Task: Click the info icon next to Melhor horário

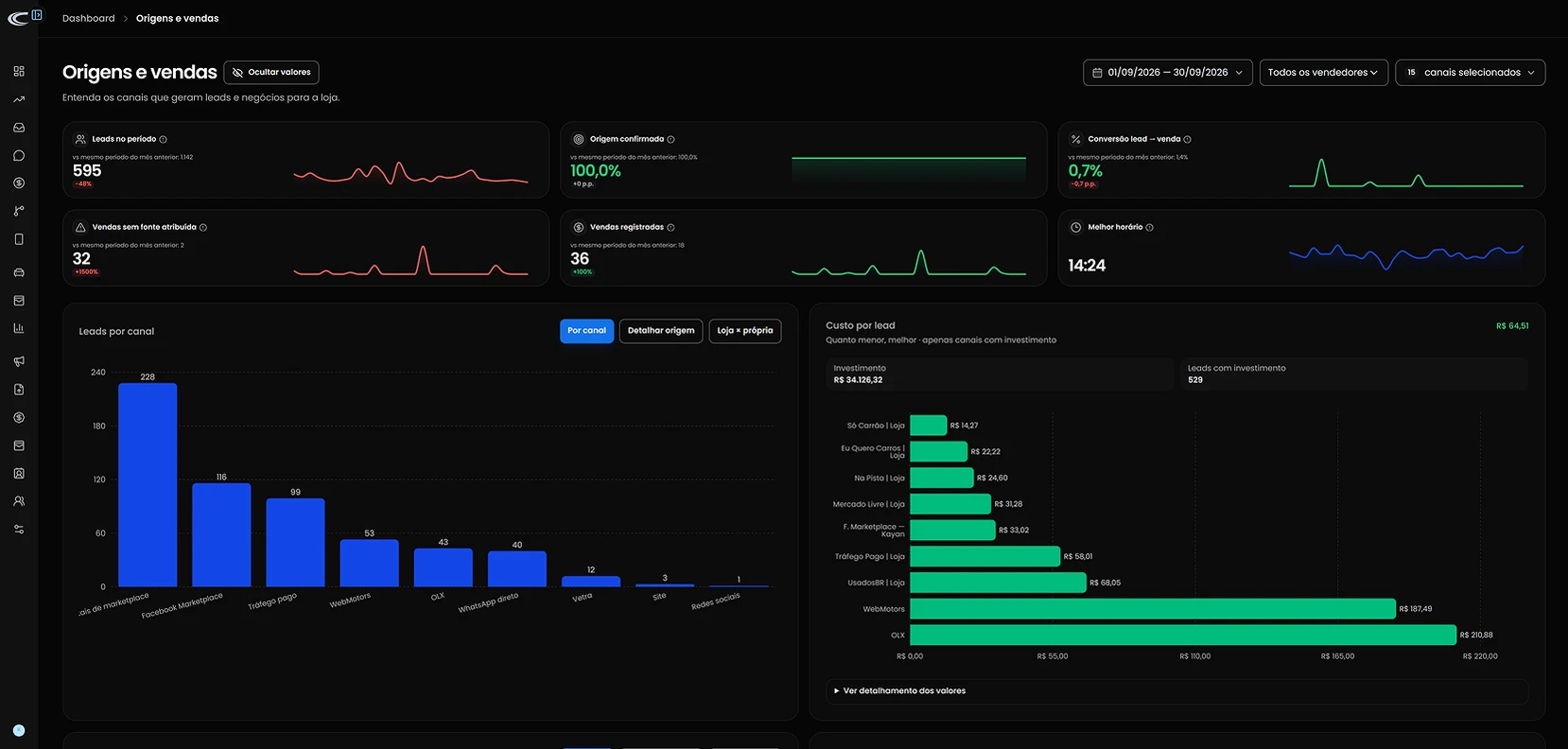Action: 1149,227
